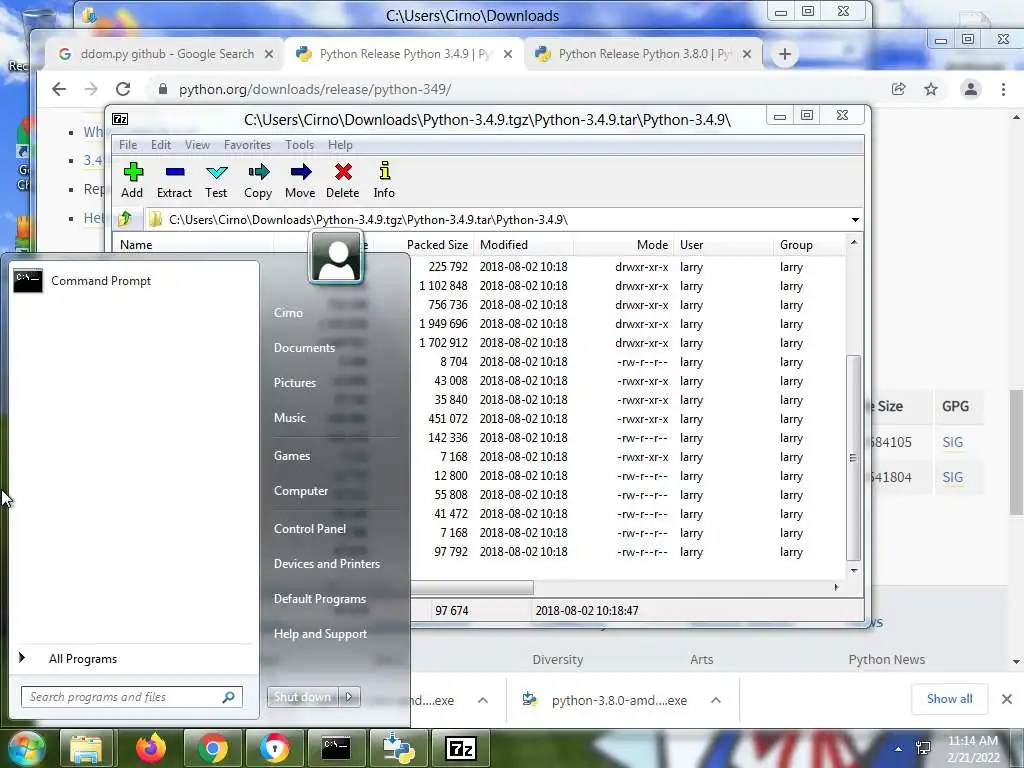Click the Add button in 7-Zip toolbar
Viewport: 1024px width, 768px height.
coord(133,180)
